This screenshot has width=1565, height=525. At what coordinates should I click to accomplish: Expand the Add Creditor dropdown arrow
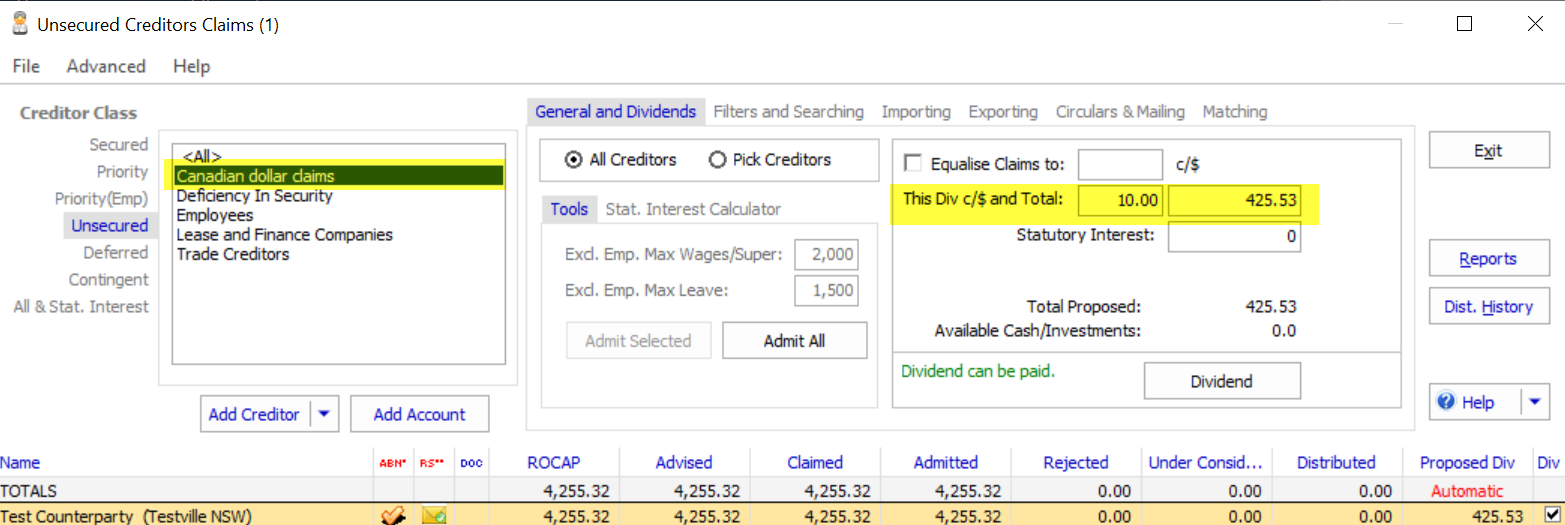point(327,414)
